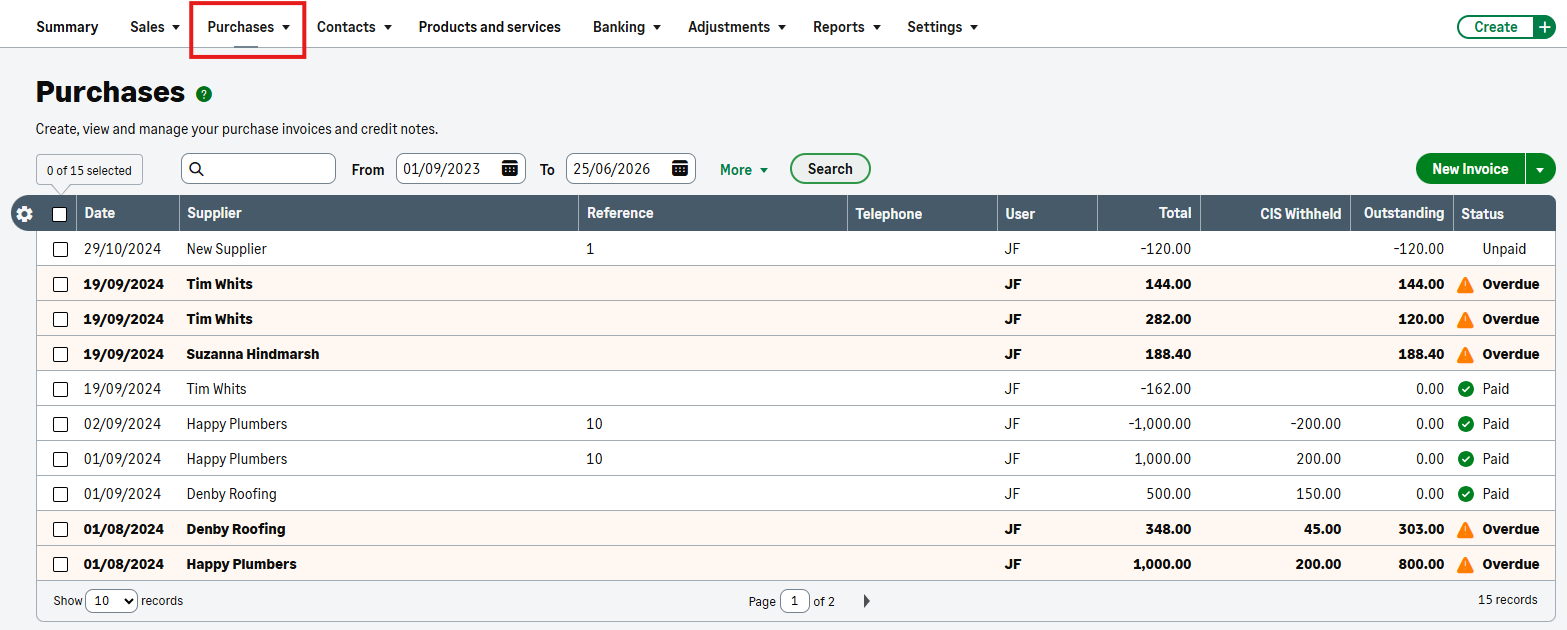Click Paid checkmark icon for 500.00 Denby Roofing
This screenshot has height=630, width=1567.
click(x=1466, y=494)
